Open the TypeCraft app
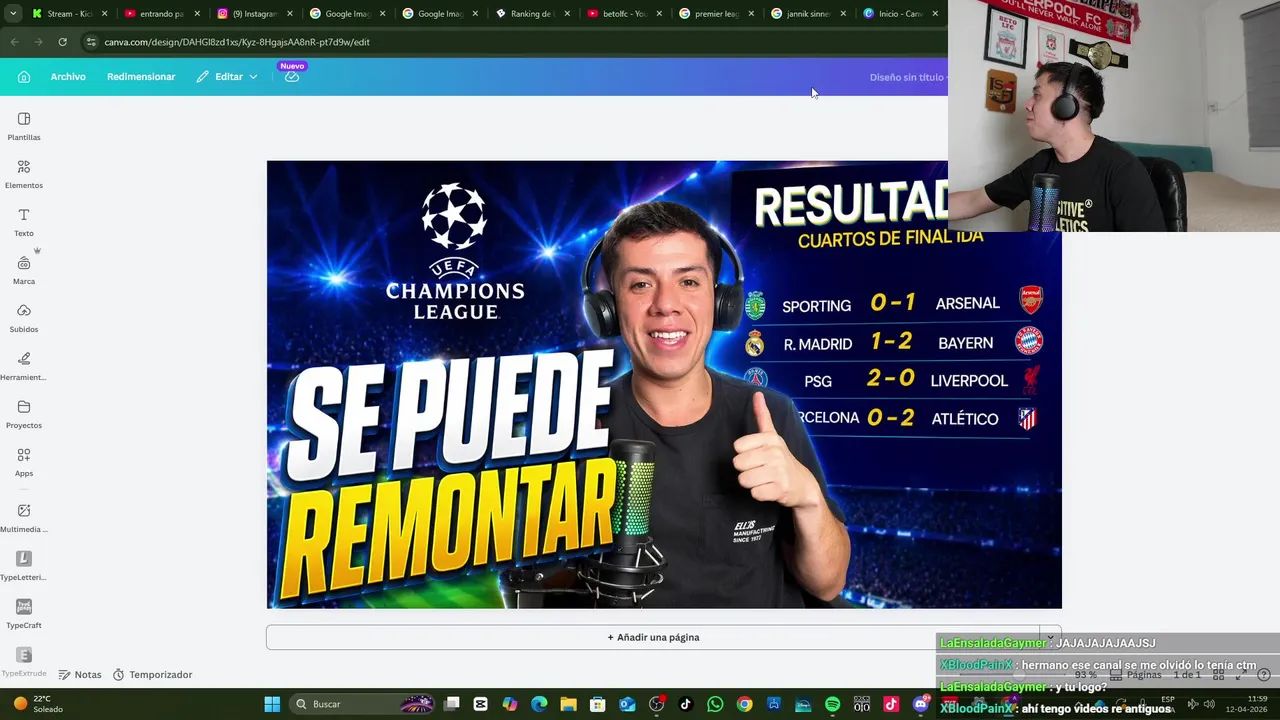 point(24,614)
